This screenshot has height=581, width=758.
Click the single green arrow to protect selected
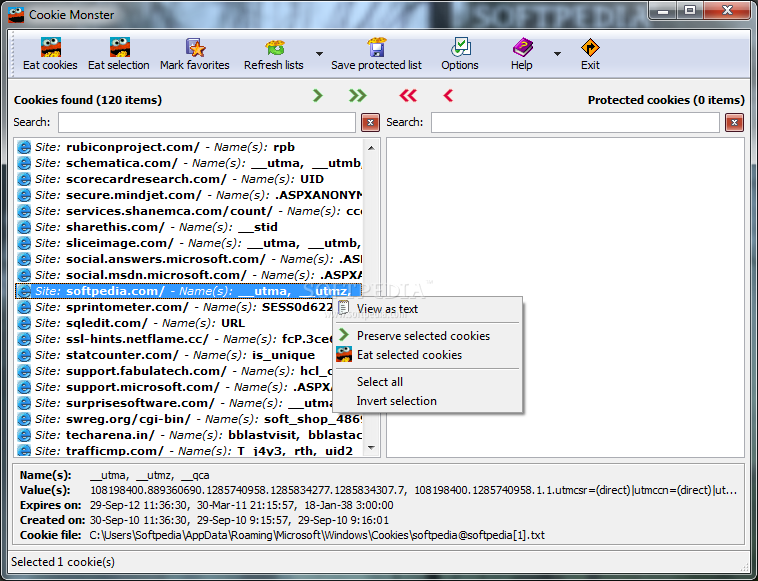pyautogui.click(x=318, y=96)
